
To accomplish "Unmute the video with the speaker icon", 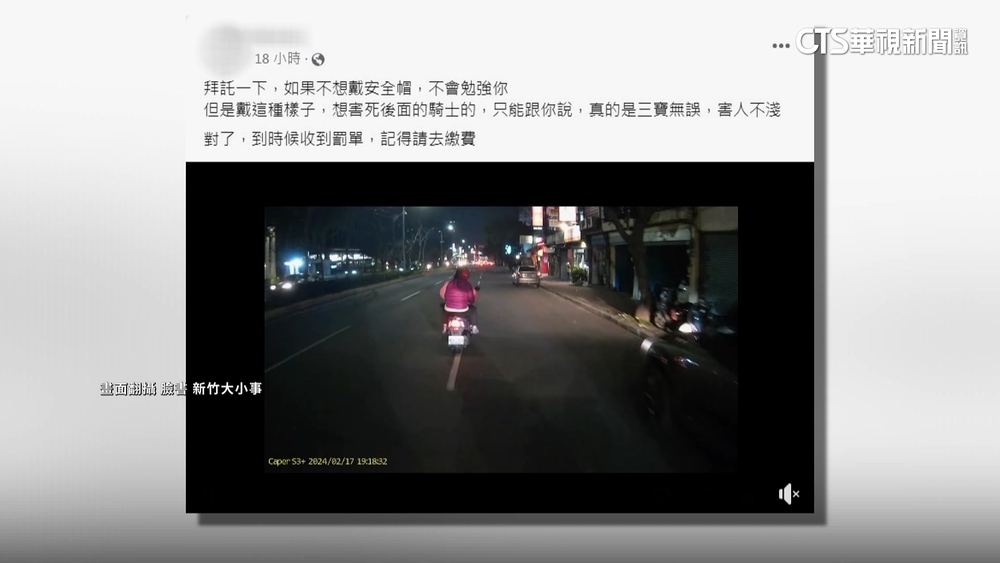I will (x=788, y=493).
